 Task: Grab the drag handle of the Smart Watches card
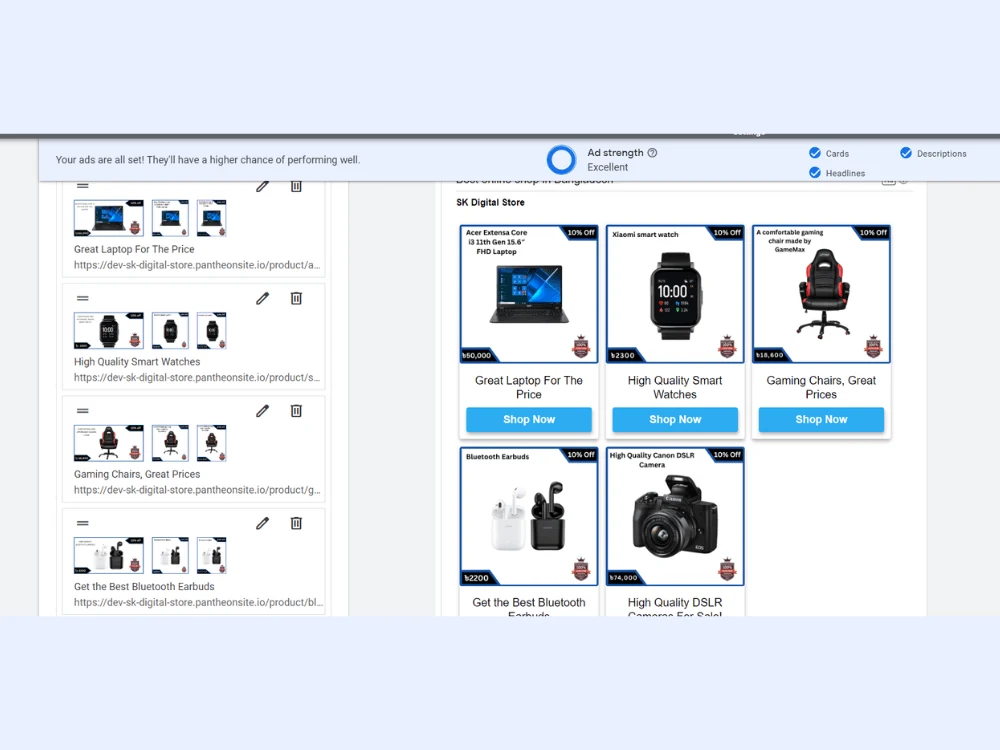pos(82,298)
